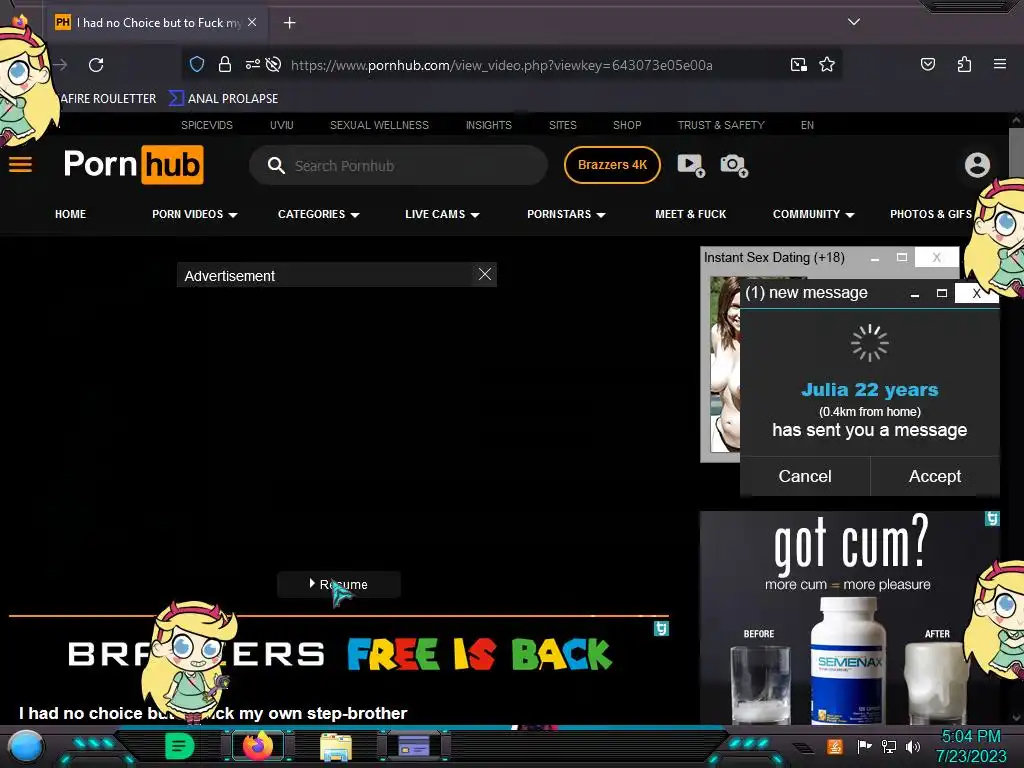Open the green Spotify taskbar icon
The height and width of the screenshot is (768, 1024).
179,746
